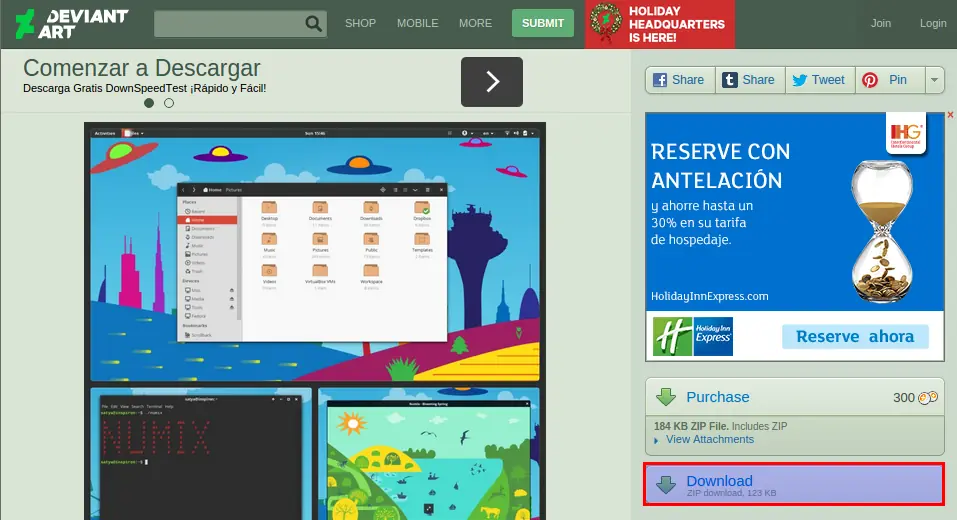Open the SHOP menu
Viewport: 957px width, 520px height.
(x=360, y=23)
